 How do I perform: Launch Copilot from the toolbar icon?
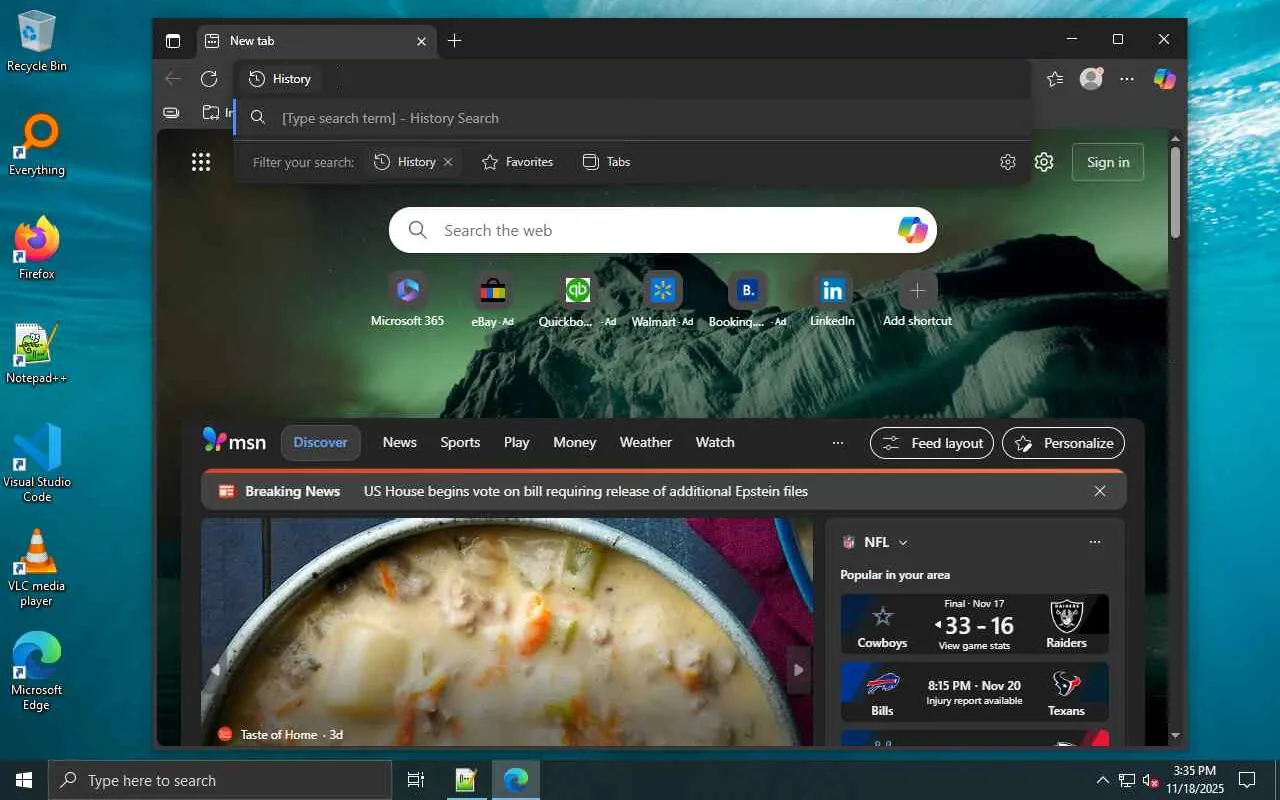(x=1164, y=79)
